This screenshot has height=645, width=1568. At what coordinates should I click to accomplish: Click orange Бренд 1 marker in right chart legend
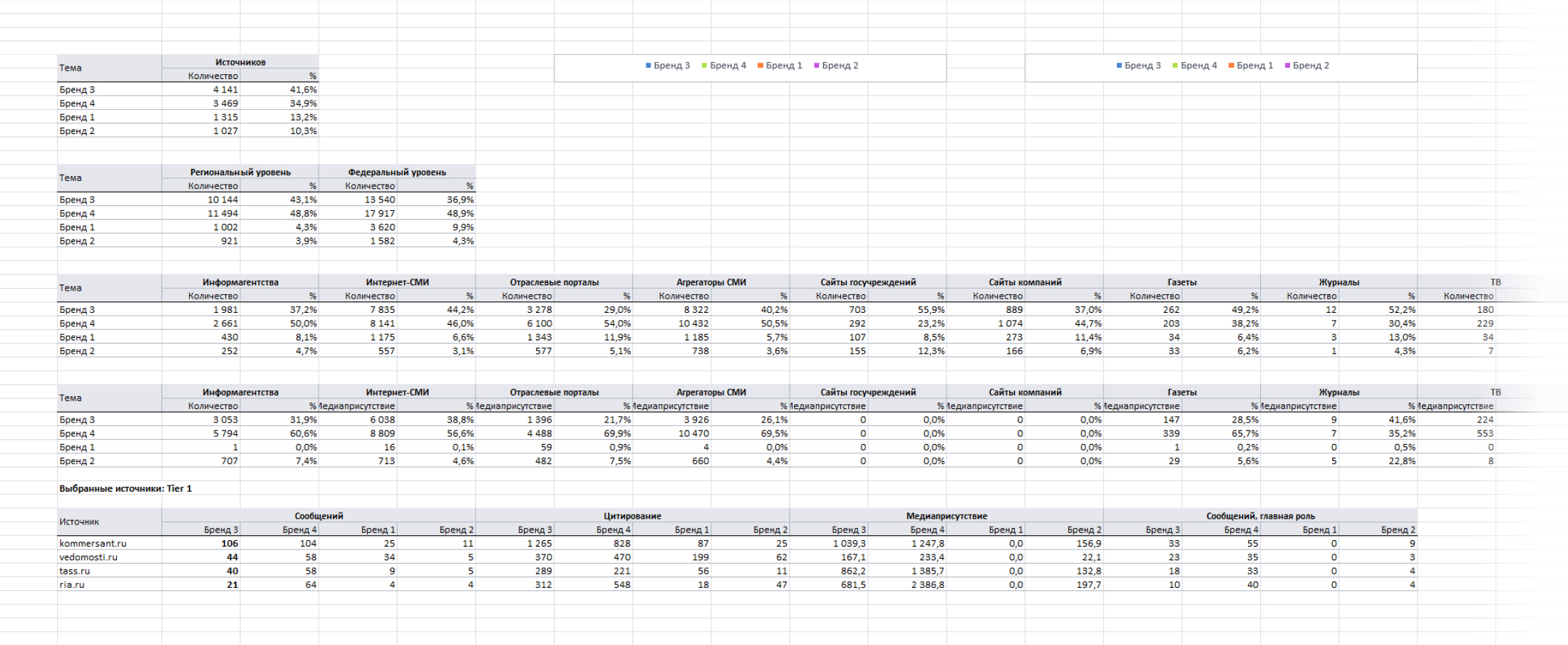pyautogui.click(x=1231, y=66)
